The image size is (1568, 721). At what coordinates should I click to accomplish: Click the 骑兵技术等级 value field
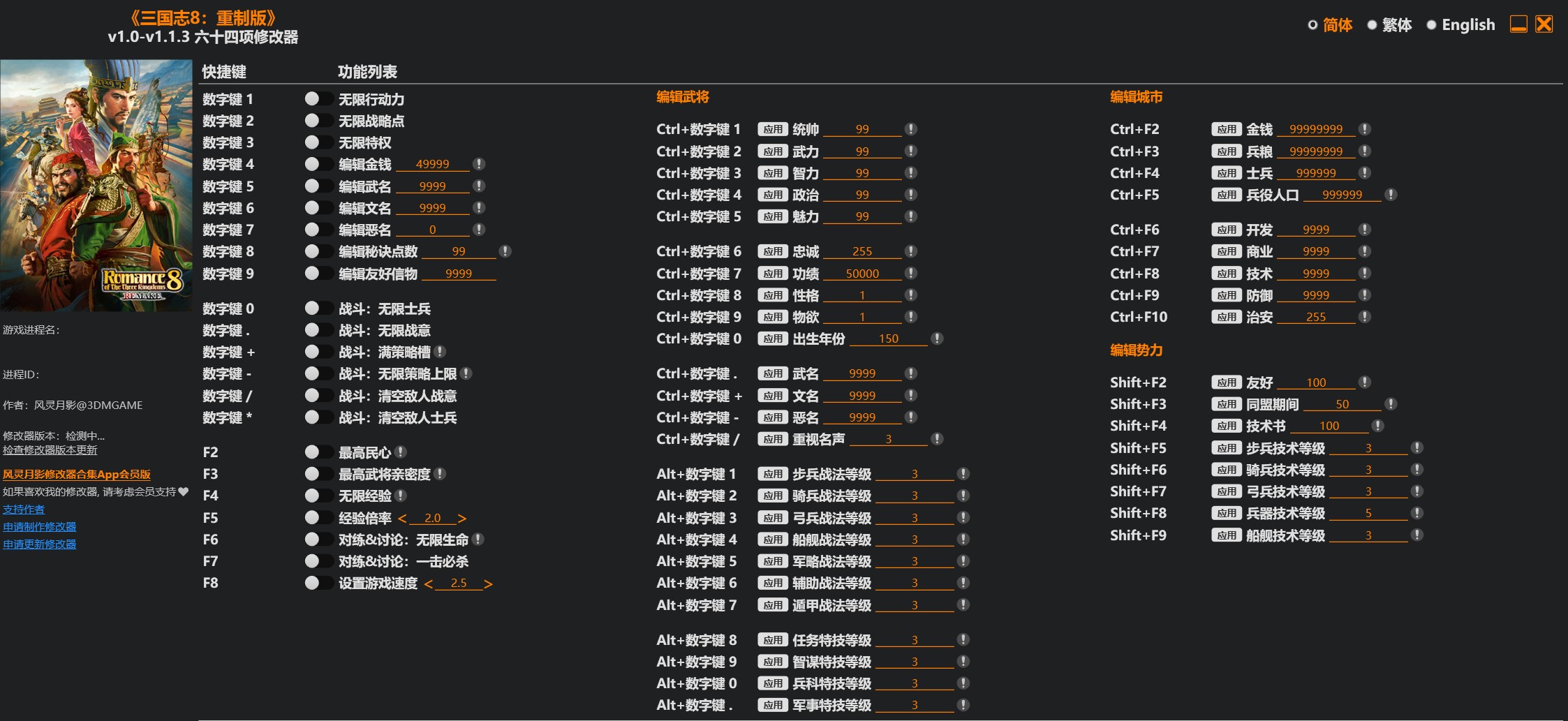pos(1368,470)
